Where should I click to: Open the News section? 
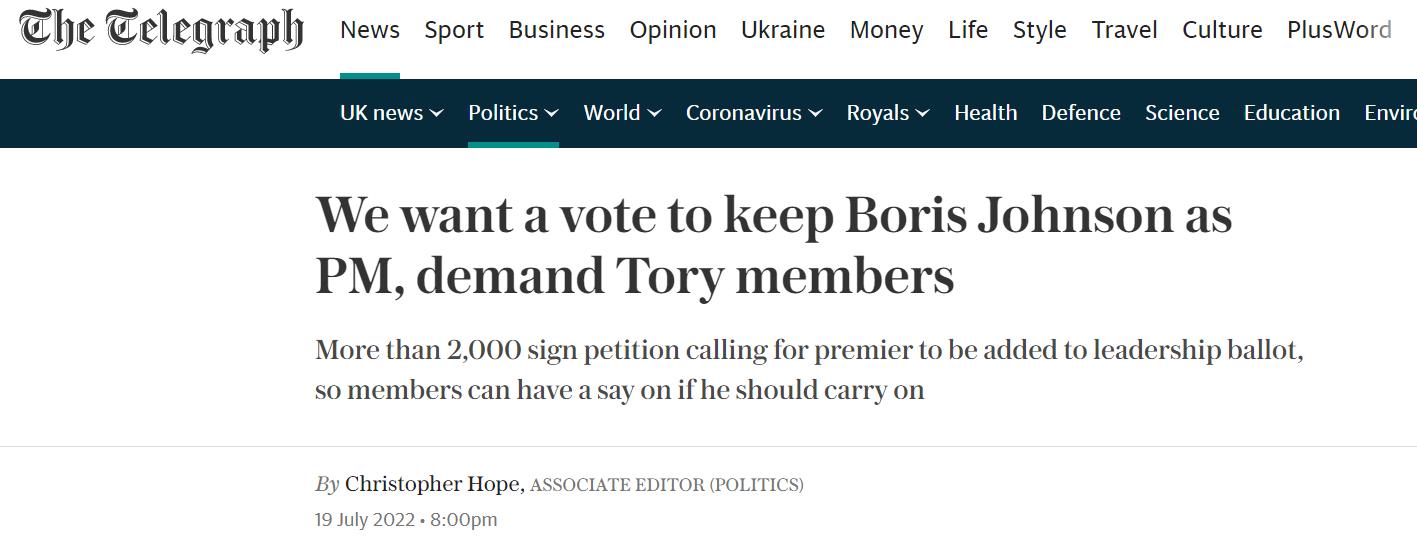pos(370,30)
